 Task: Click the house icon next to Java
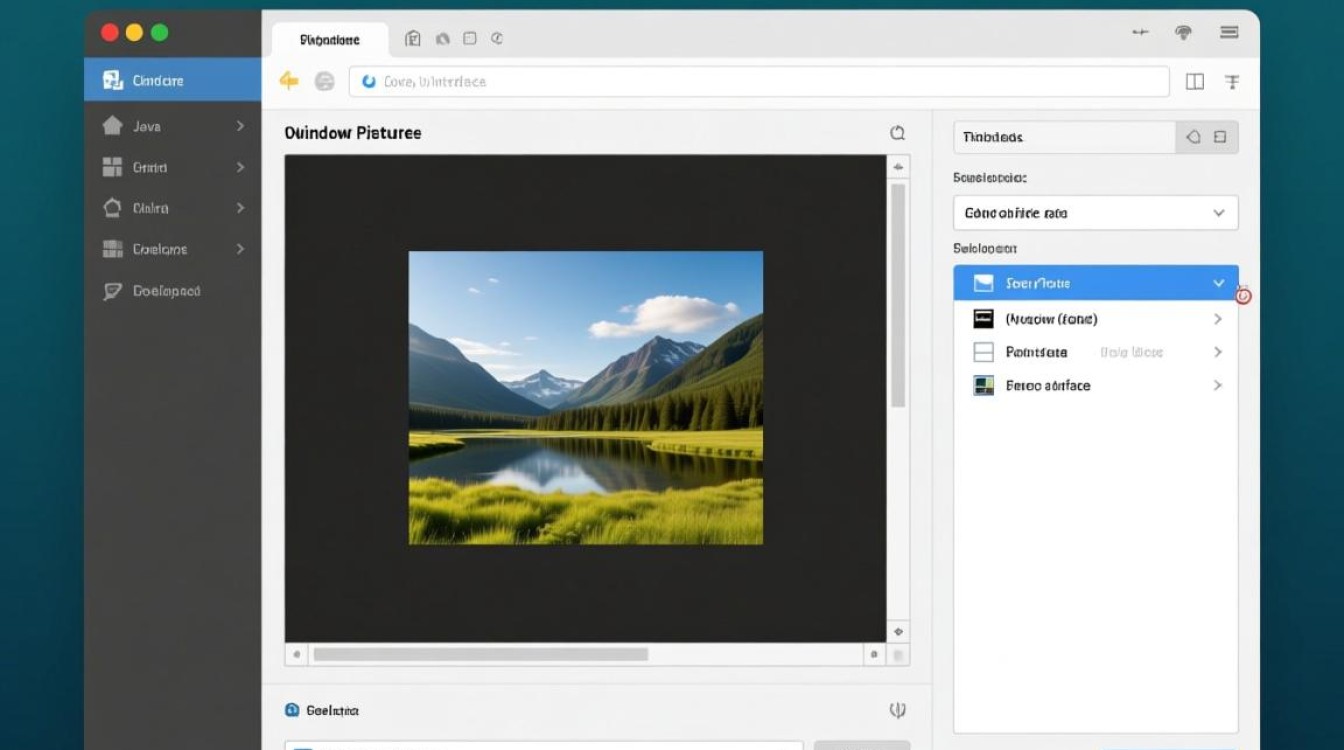113,127
